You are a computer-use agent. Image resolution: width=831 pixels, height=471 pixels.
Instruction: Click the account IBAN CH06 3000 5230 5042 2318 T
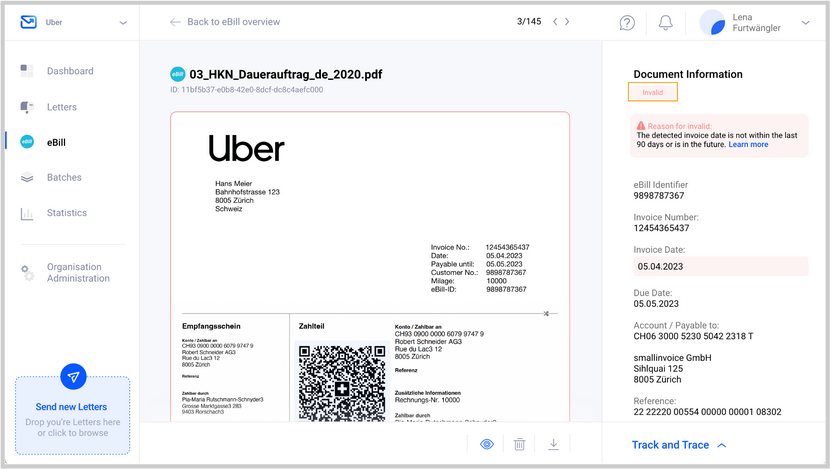tap(693, 336)
